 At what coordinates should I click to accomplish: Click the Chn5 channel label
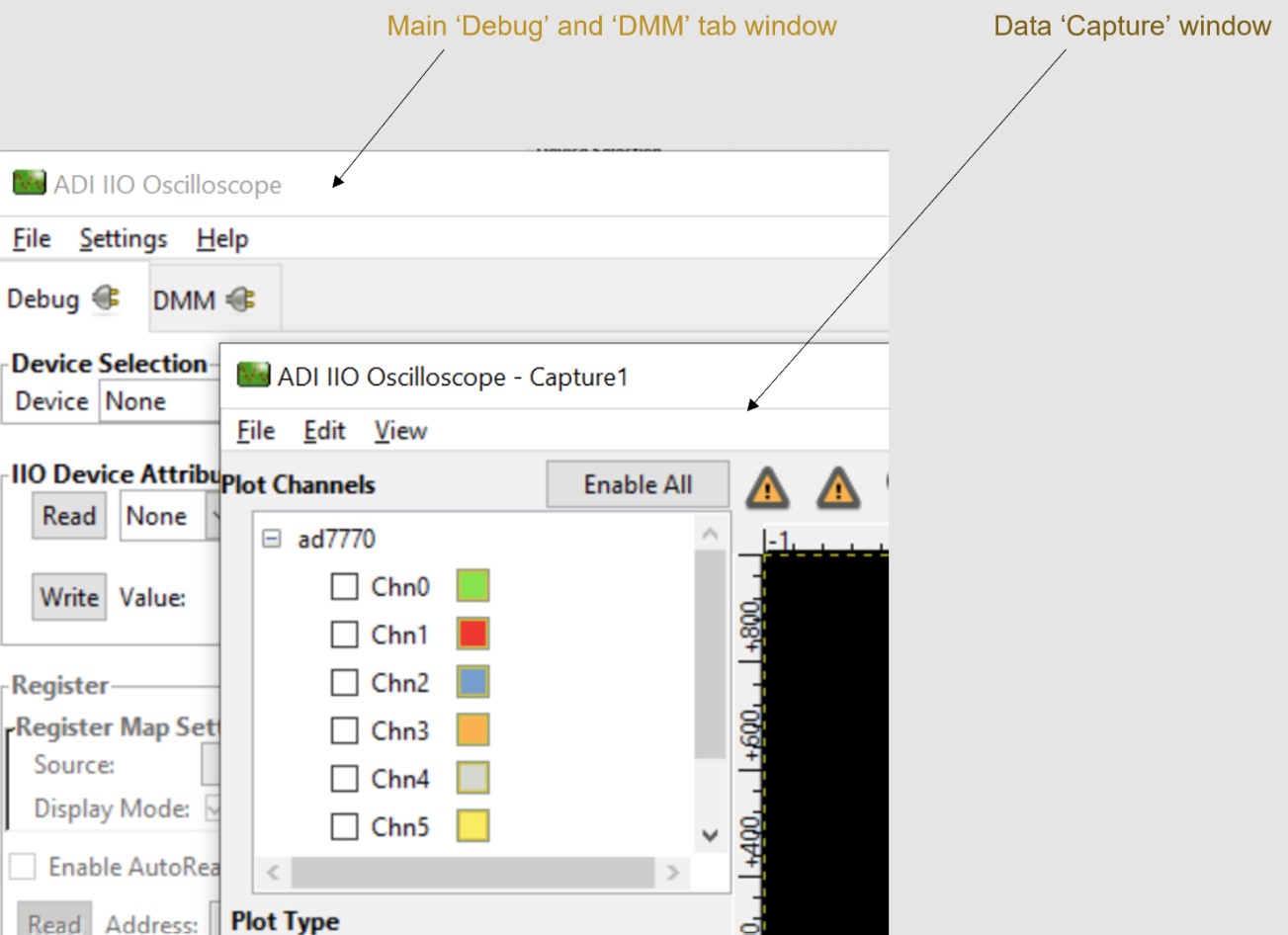[400, 825]
